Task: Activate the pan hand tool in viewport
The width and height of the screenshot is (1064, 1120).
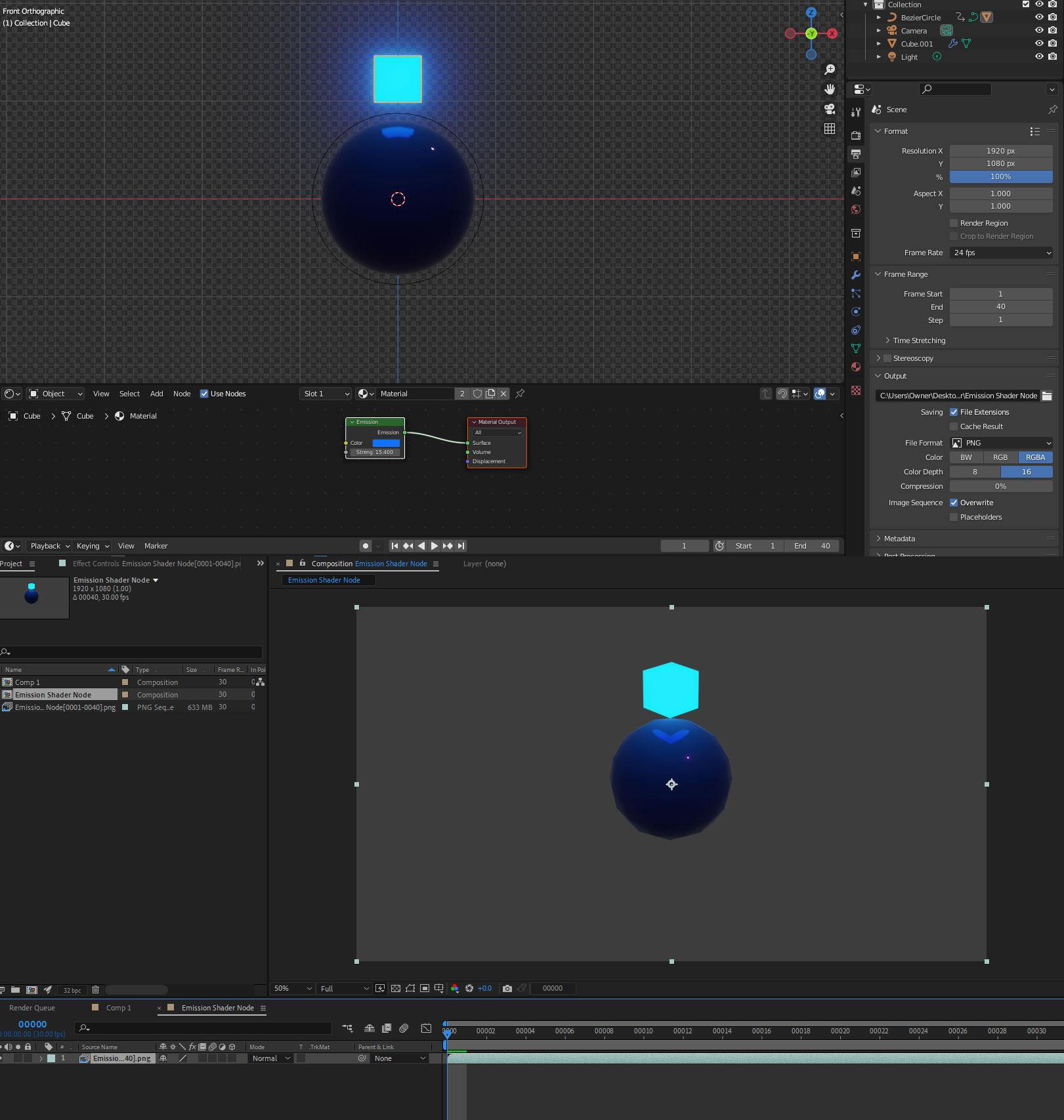Action: [830, 89]
